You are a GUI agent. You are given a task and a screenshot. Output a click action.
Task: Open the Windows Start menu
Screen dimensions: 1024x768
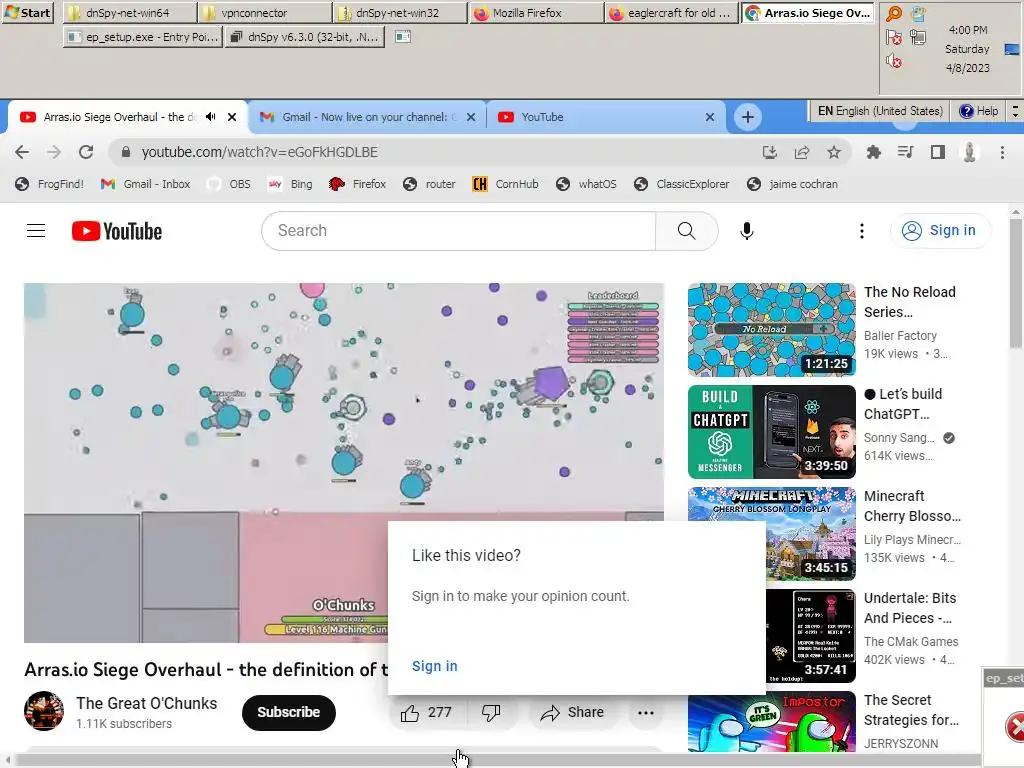pyautogui.click(x=27, y=12)
